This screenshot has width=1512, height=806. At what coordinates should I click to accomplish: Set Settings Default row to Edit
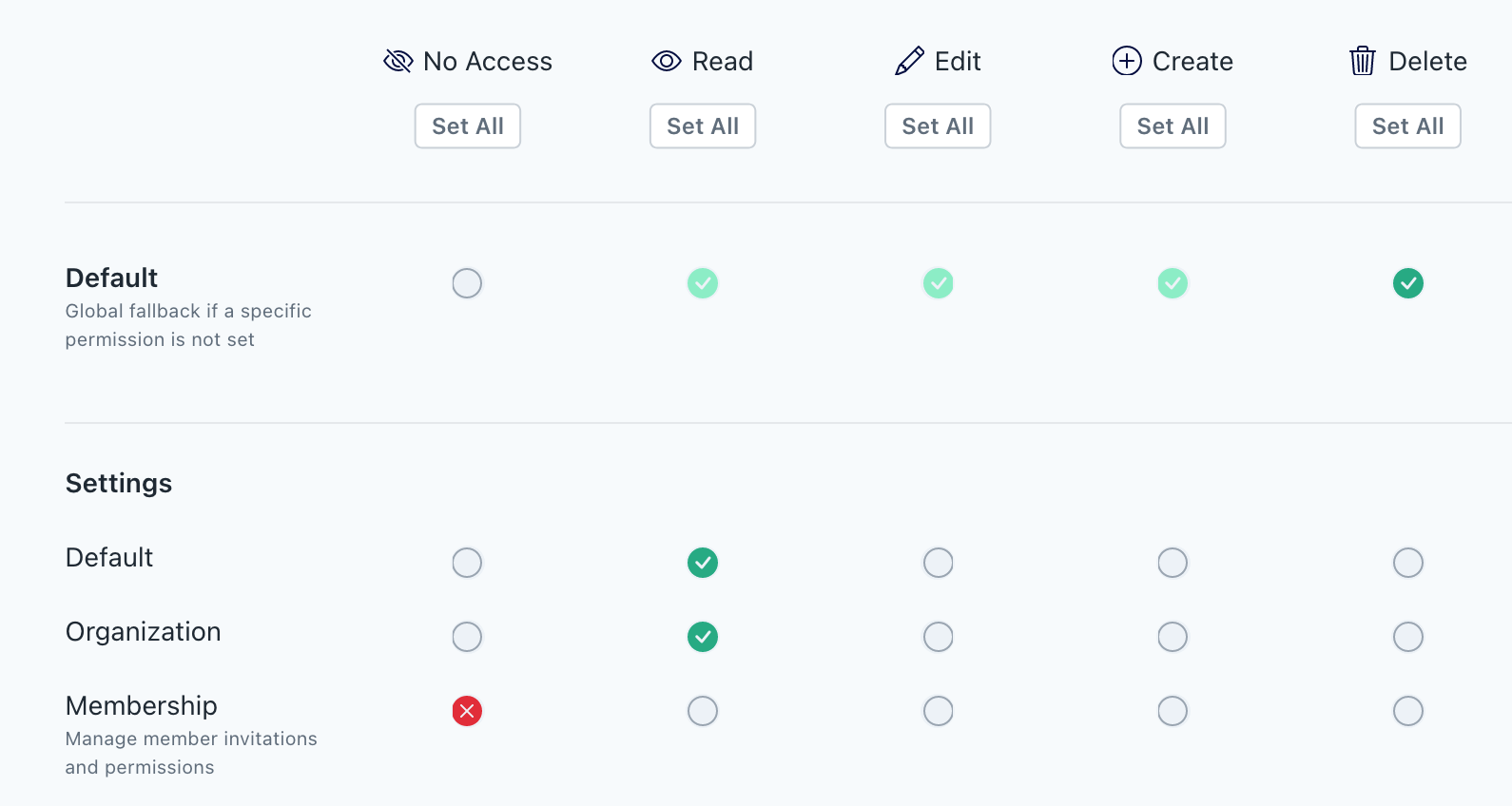(x=938, y=563)
